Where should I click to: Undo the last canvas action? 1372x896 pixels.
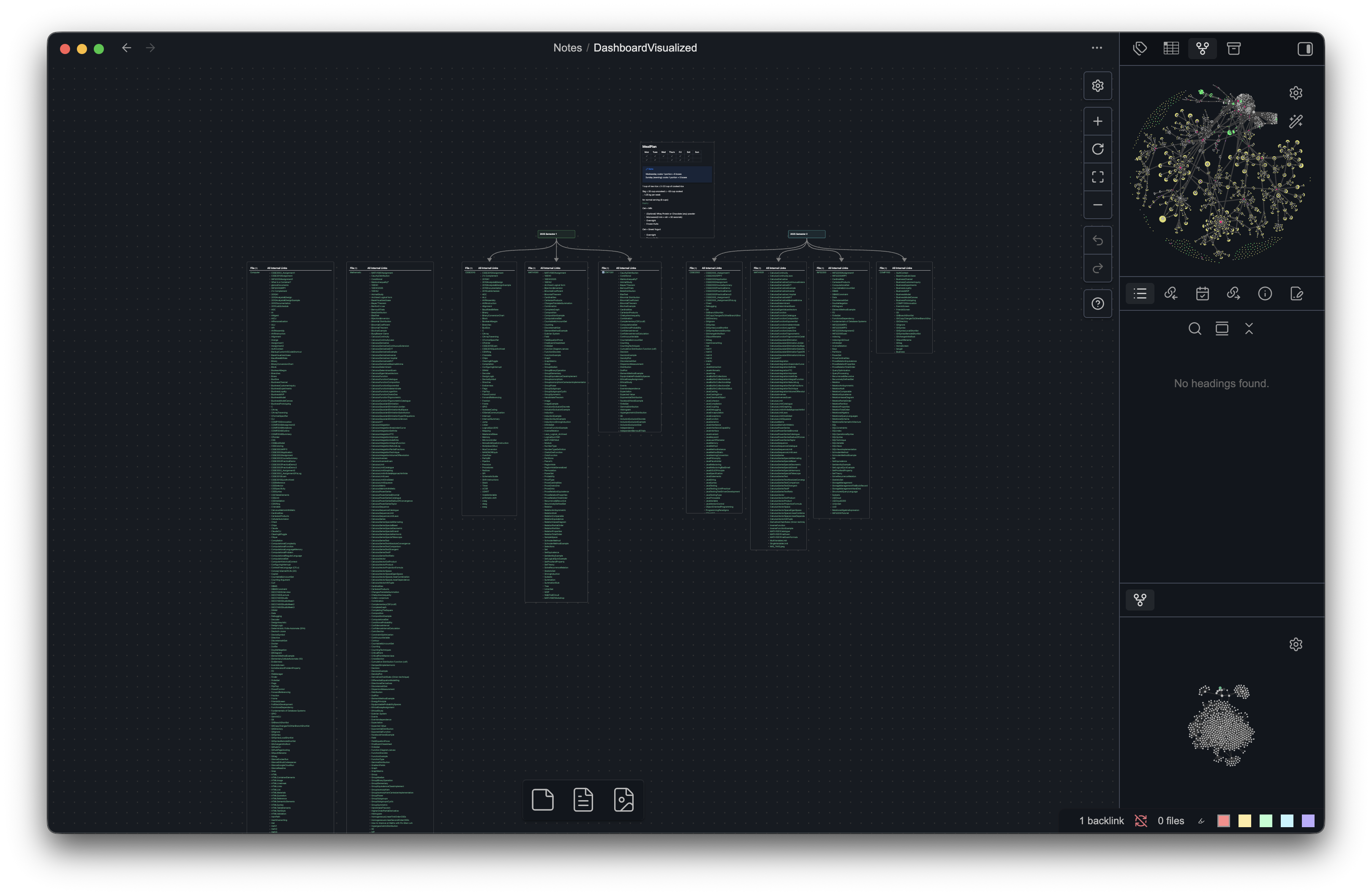(1097, 240)
